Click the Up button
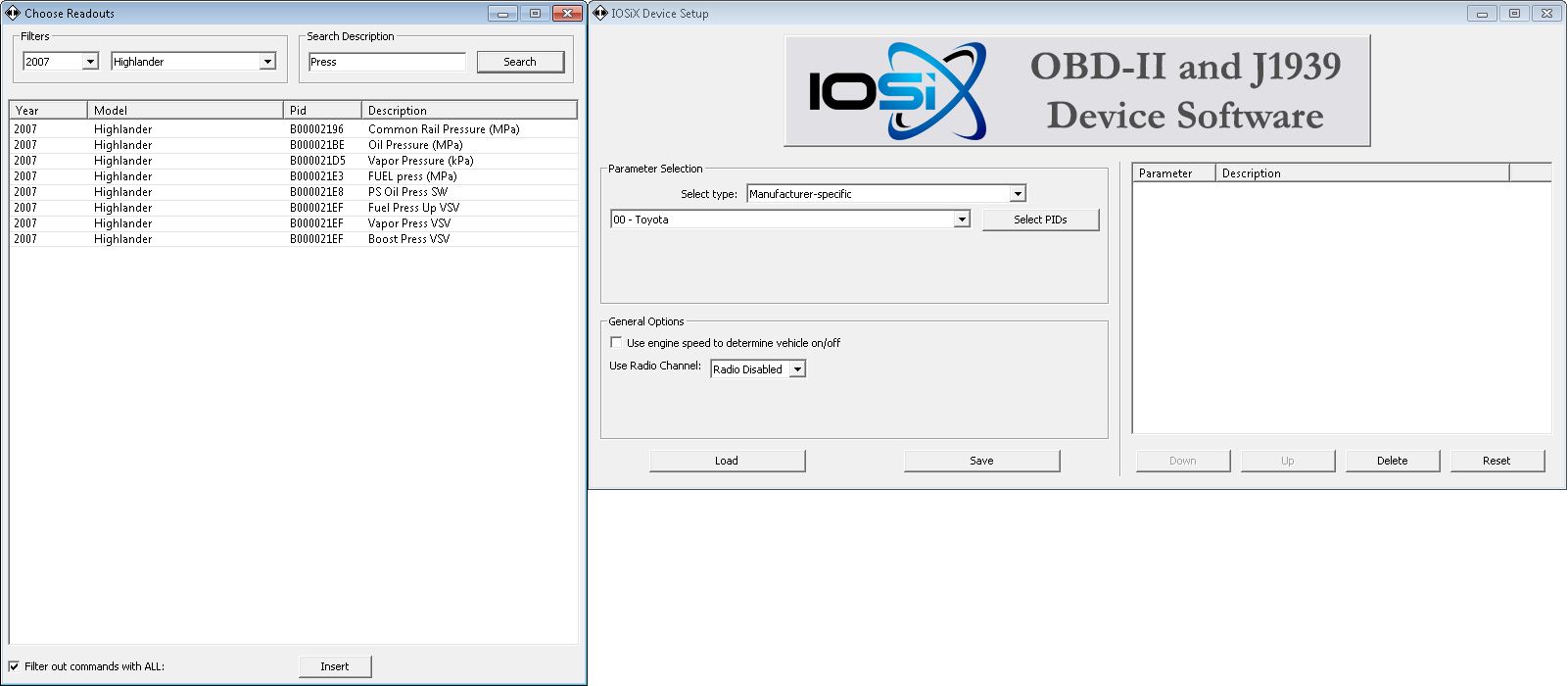Viewport: 1568px width, 686px height. click(x=1287, y=461)
